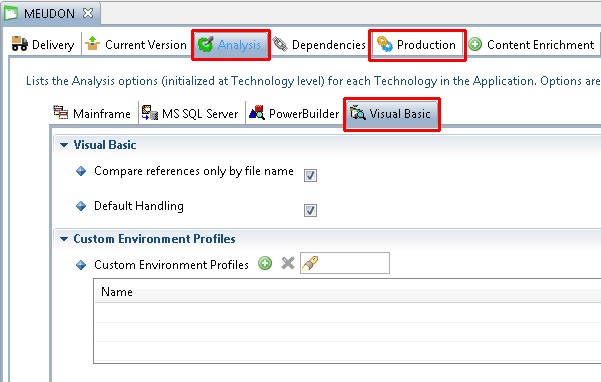Select the Visual Basic technology tab
This screenshot has height=382, width=601.
pos(392,114)
